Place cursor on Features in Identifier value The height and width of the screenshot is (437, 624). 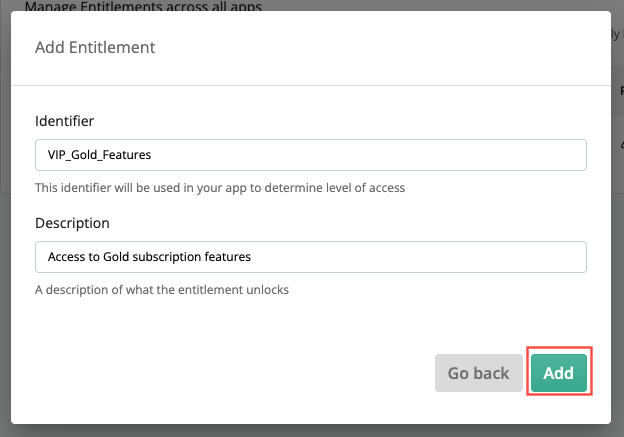click(x=127, y=155)
